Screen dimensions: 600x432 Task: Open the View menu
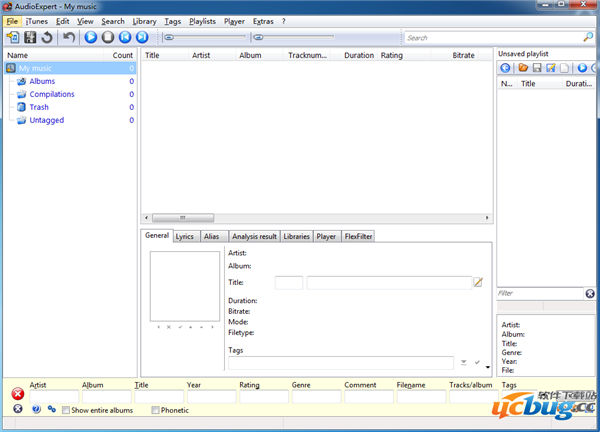[85, 21]
